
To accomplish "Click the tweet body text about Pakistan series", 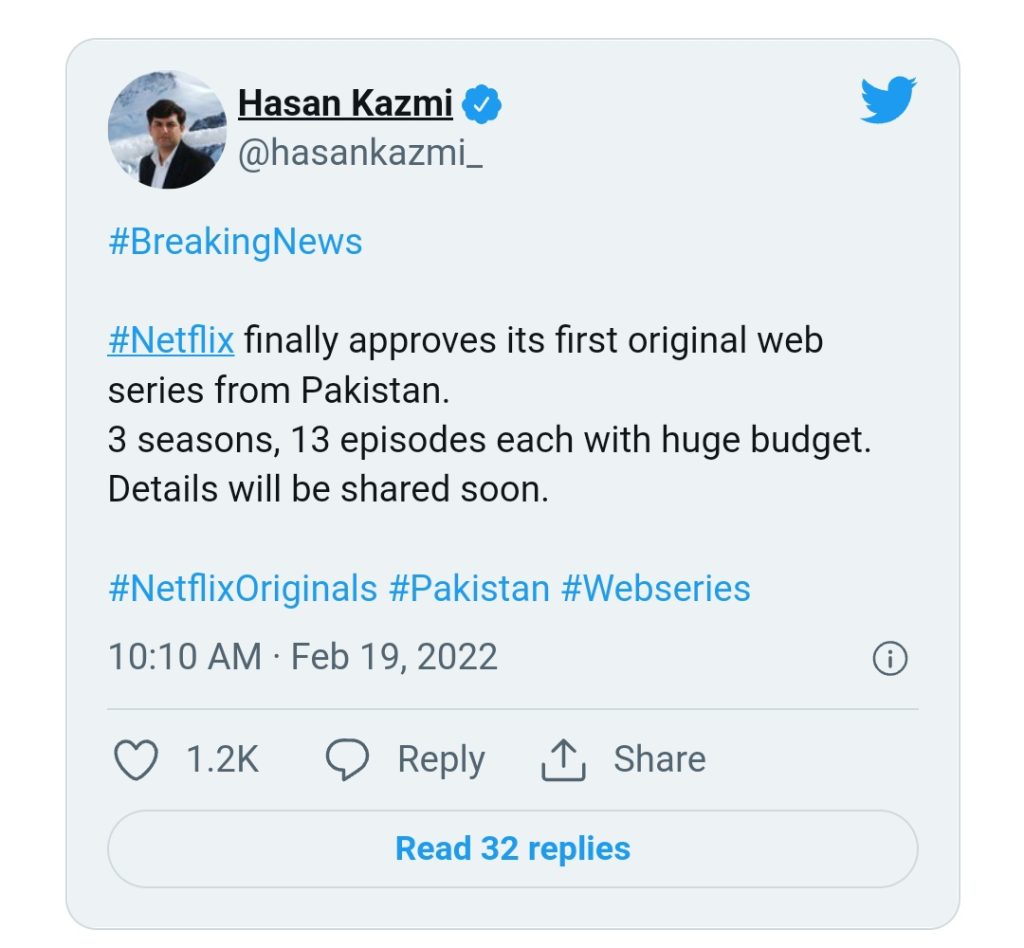I will (x=489, y=440).
